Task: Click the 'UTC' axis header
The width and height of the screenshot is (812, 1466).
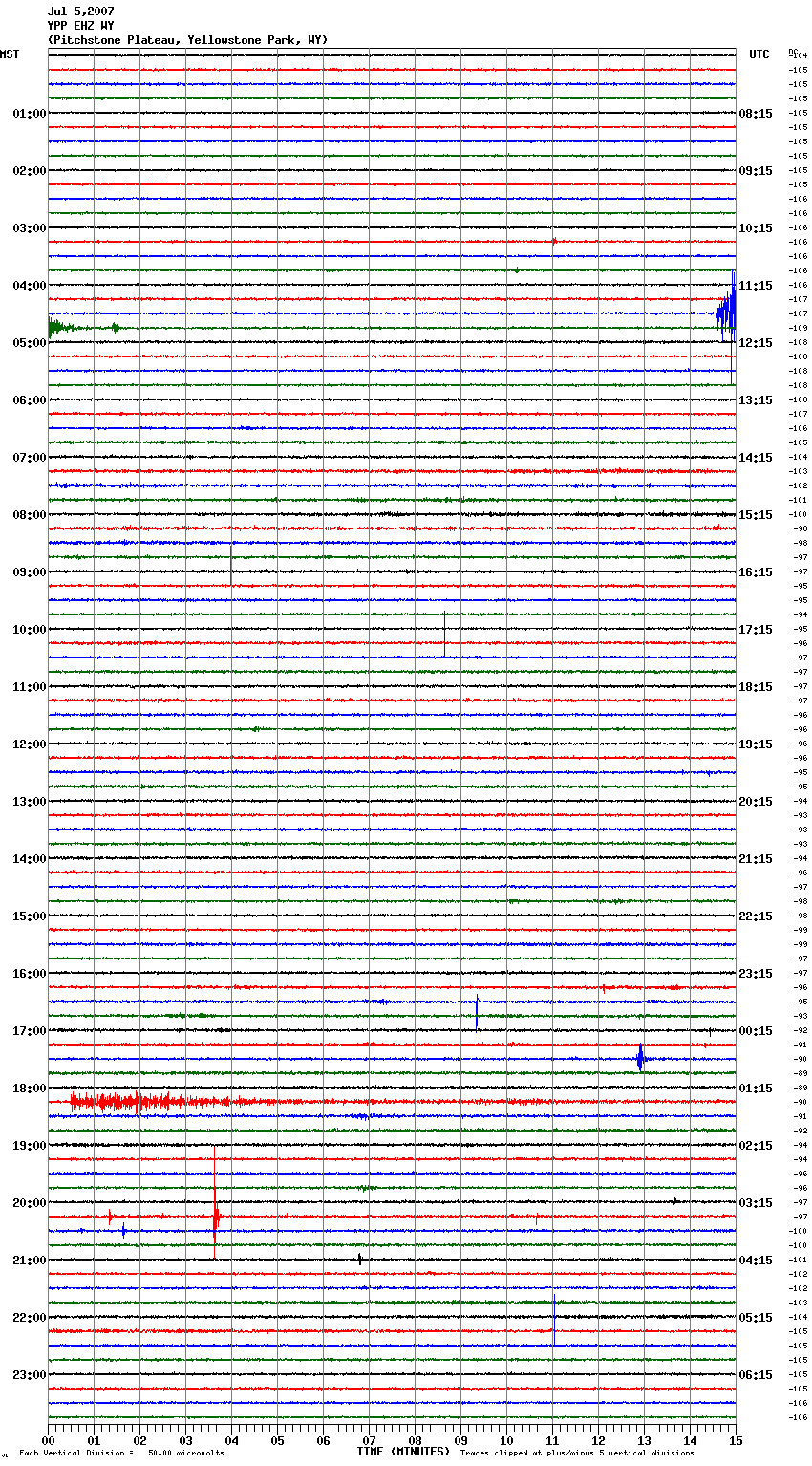Action: [759, 54]
